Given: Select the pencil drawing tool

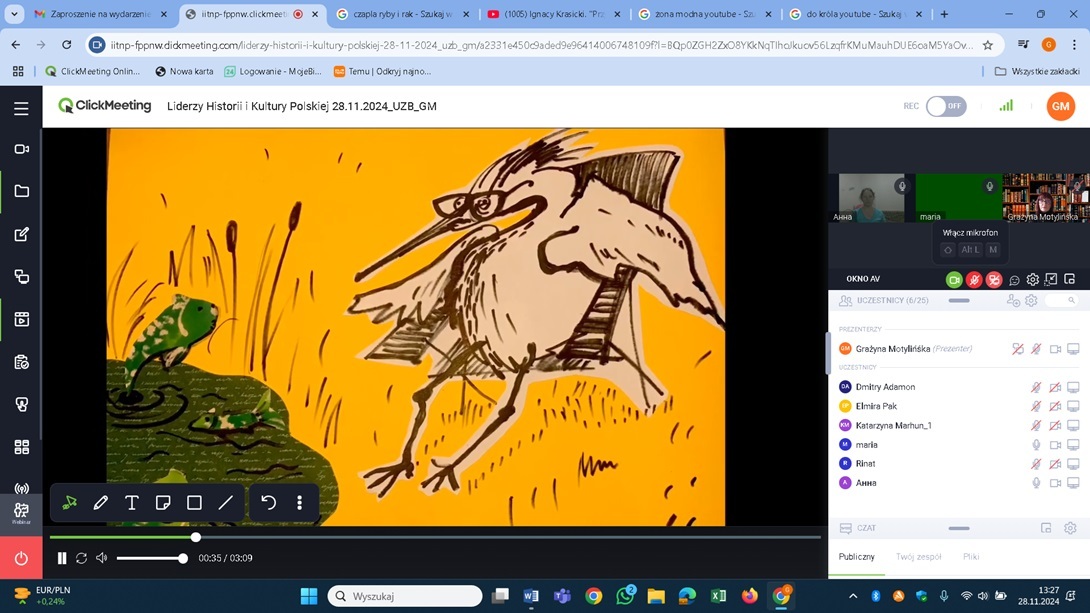Looking at the screenshot, I should click(101, 502).
